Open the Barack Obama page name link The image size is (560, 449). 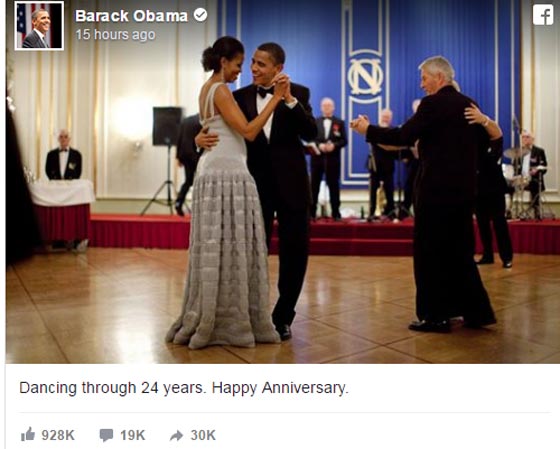(x=131, y=16)
